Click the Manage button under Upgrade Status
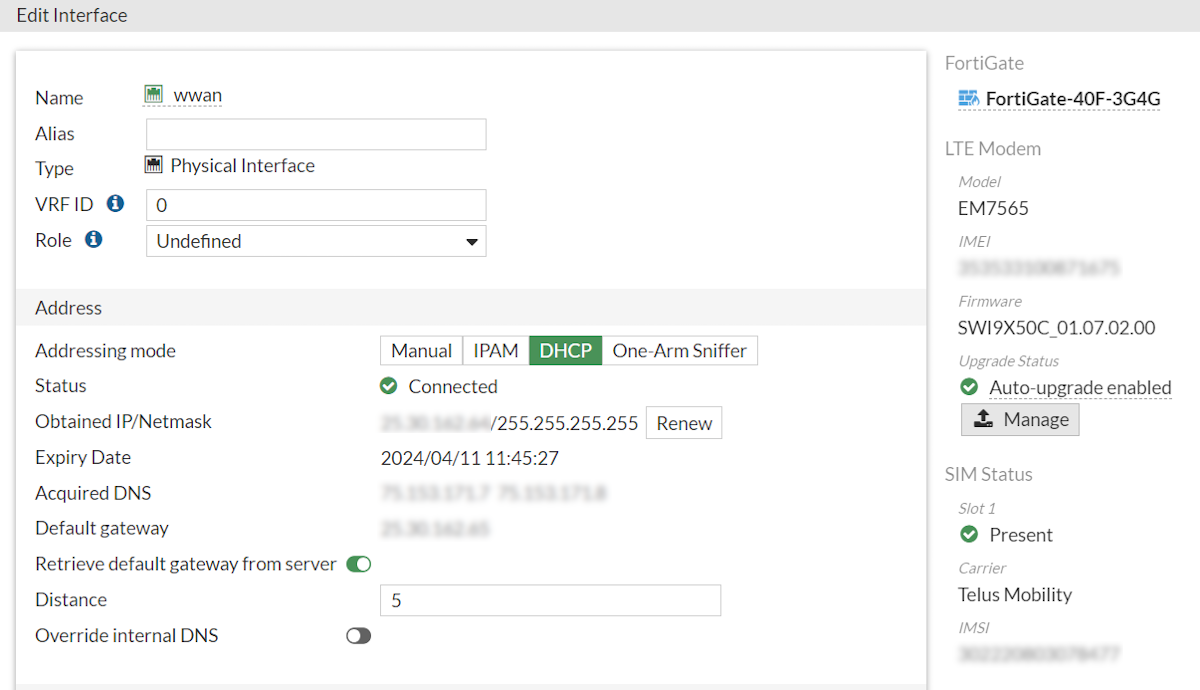The image size is (1200, 690). [x=1020, y=419]
